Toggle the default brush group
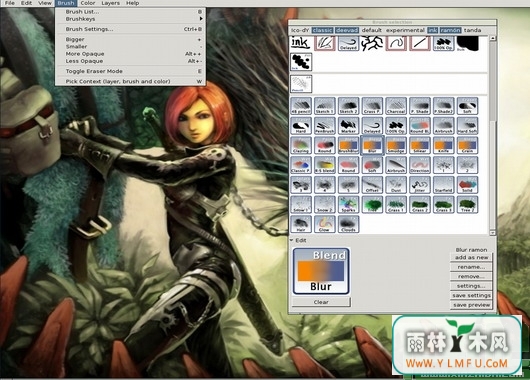 [x=371, y=30]
